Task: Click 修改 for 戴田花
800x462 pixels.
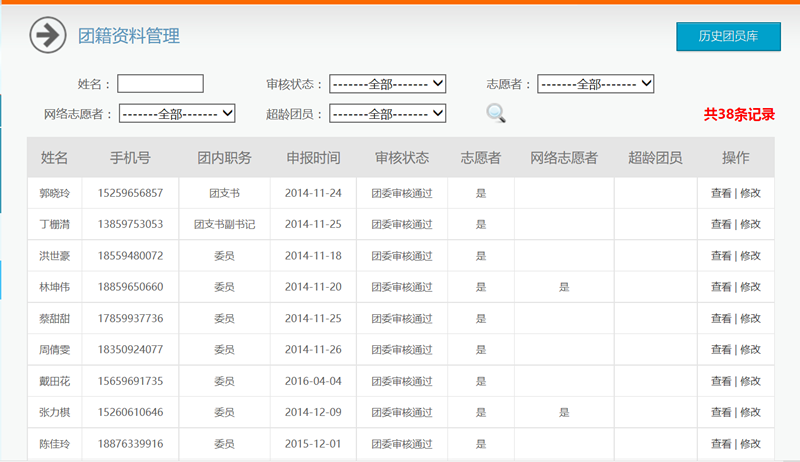Action: click(751, 381)
